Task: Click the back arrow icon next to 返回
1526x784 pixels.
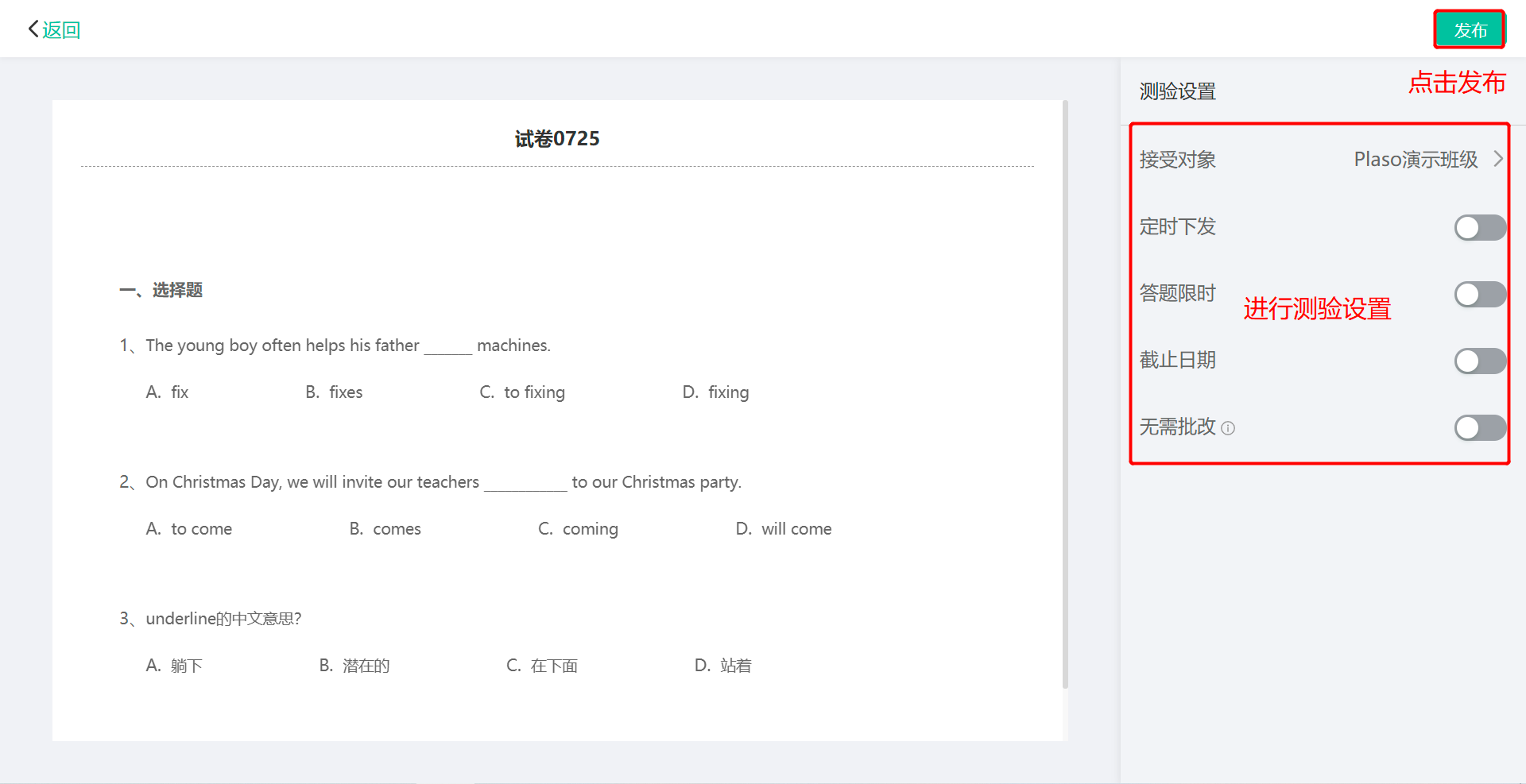Action: 33,29
